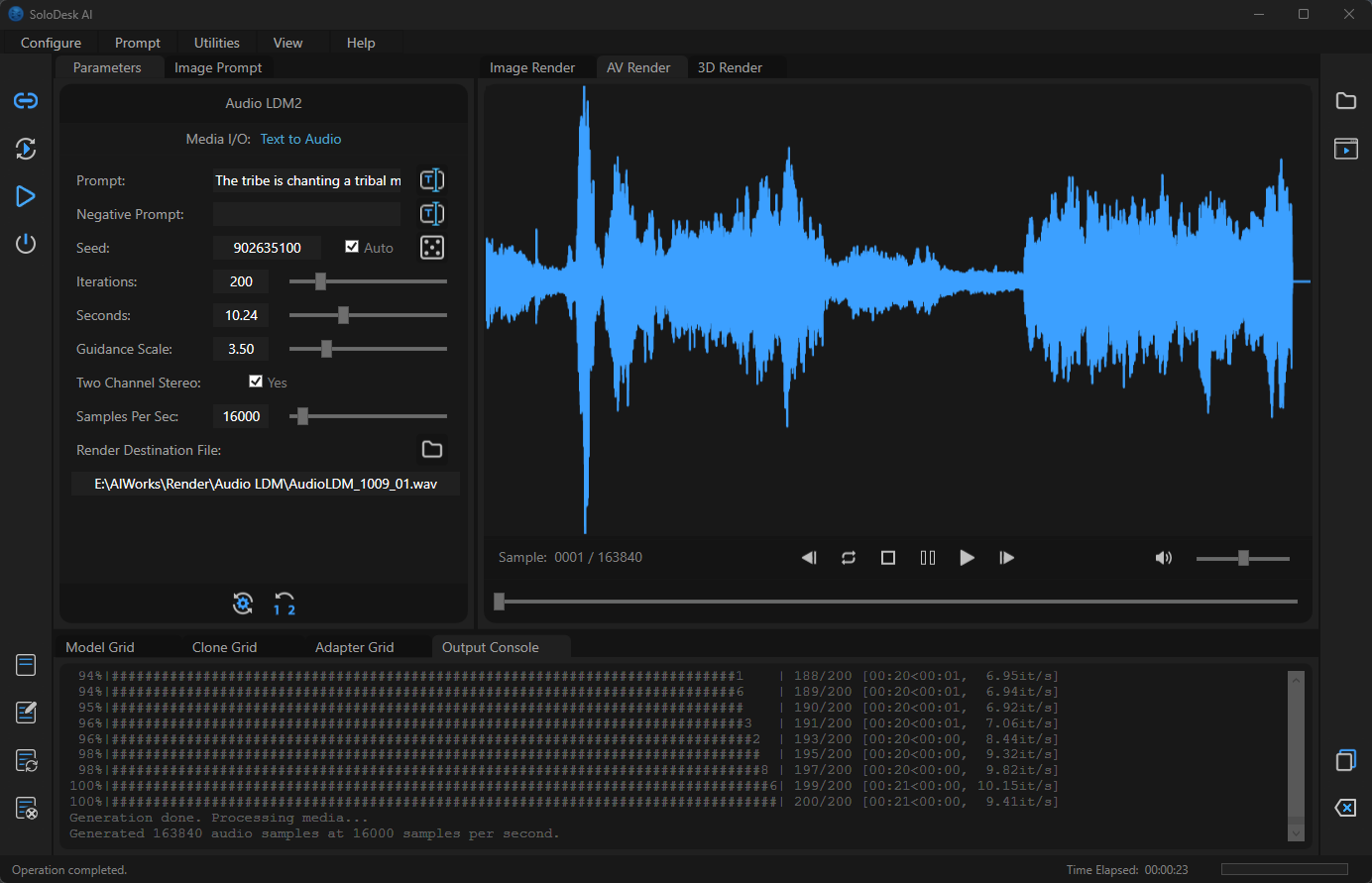Open the Text to Audio media selector

click(x=300, y=140)
